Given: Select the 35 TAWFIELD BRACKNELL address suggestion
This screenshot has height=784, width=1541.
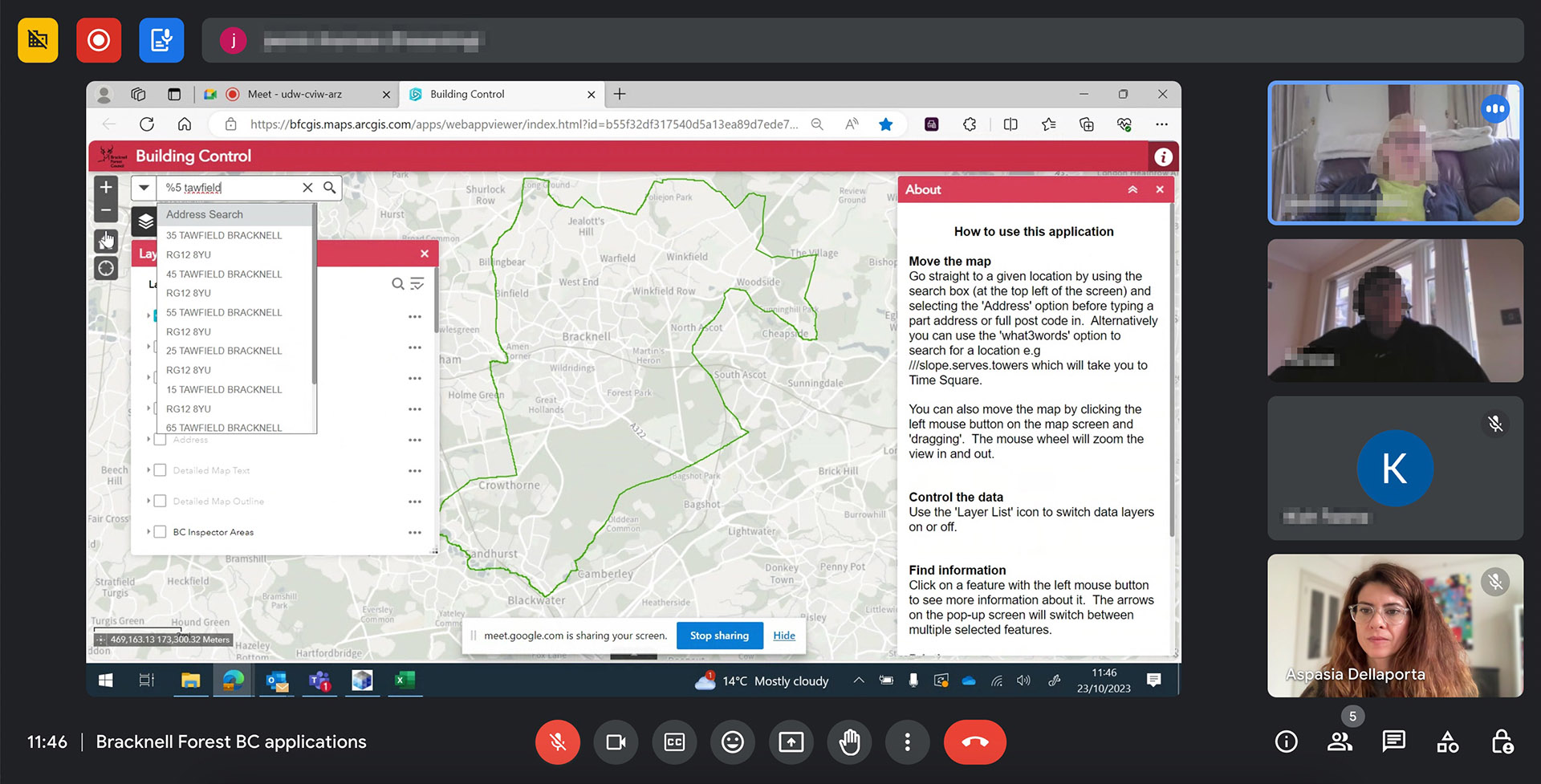Looking at the screenshot, I should (x=223, y=235).
